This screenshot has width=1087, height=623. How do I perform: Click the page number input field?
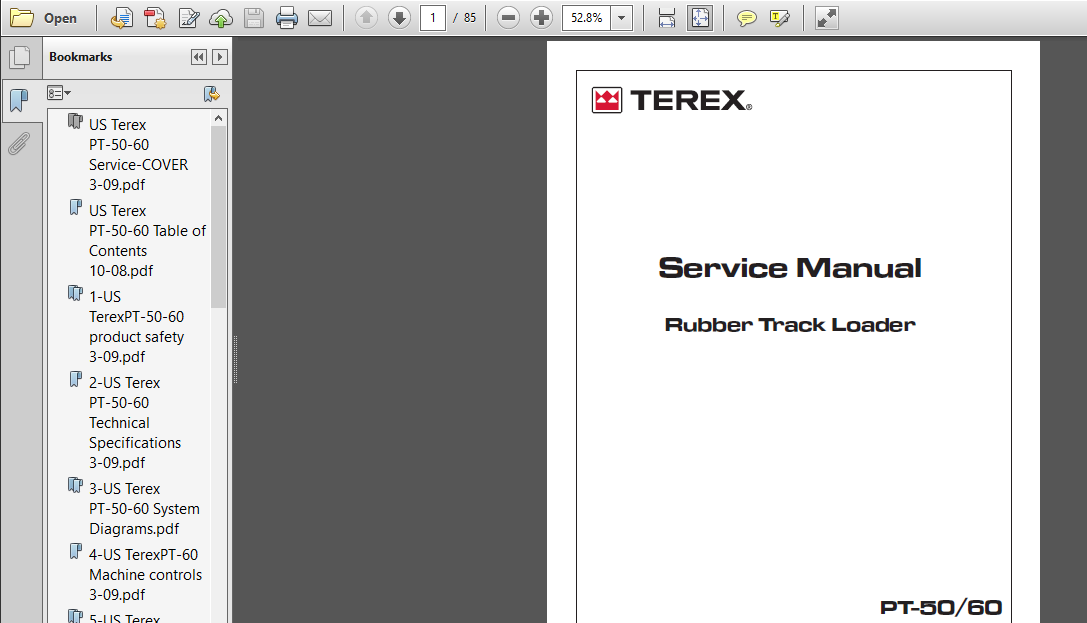433,18
